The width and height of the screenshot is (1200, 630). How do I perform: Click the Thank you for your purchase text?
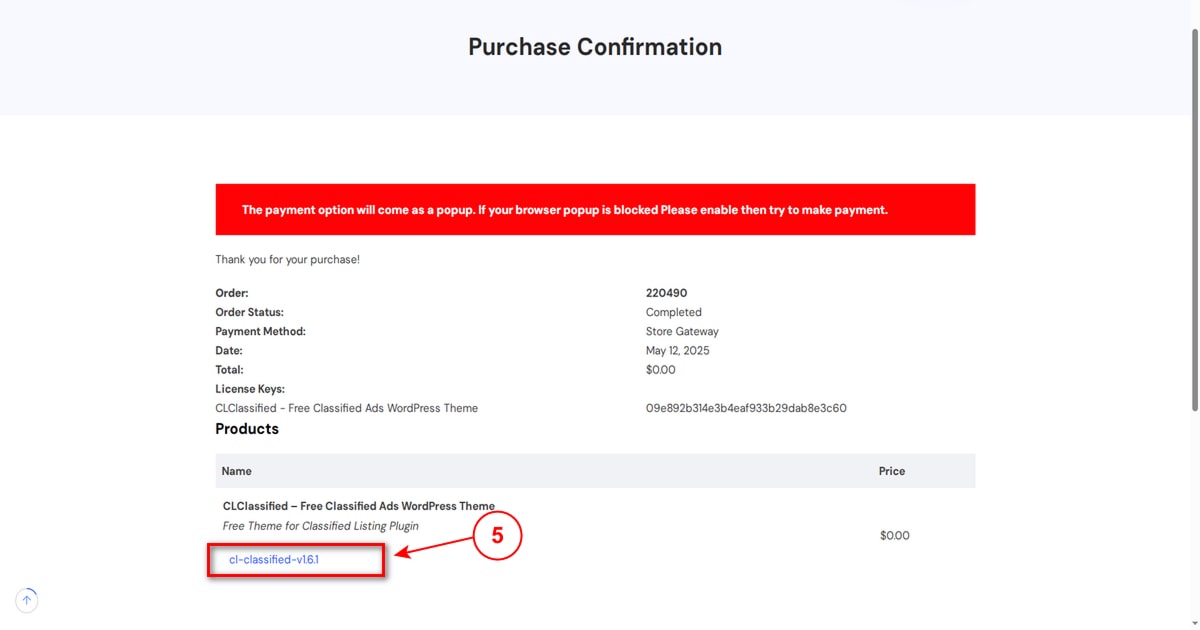coord(288,260)
